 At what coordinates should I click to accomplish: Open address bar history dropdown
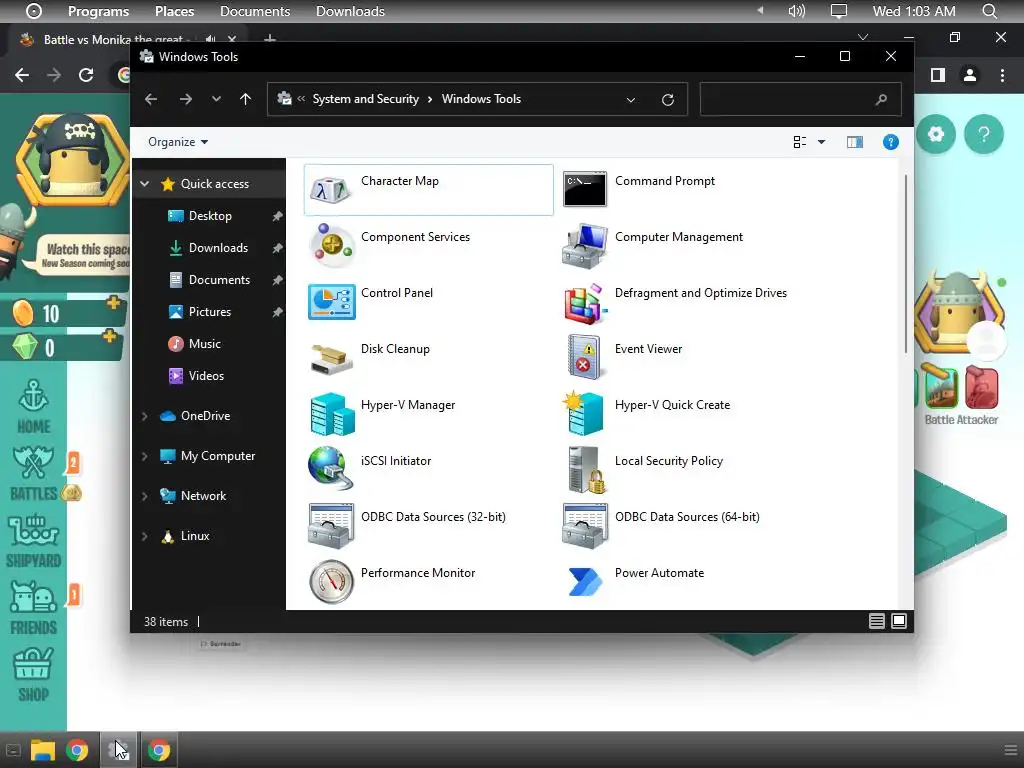click(631, 100)
